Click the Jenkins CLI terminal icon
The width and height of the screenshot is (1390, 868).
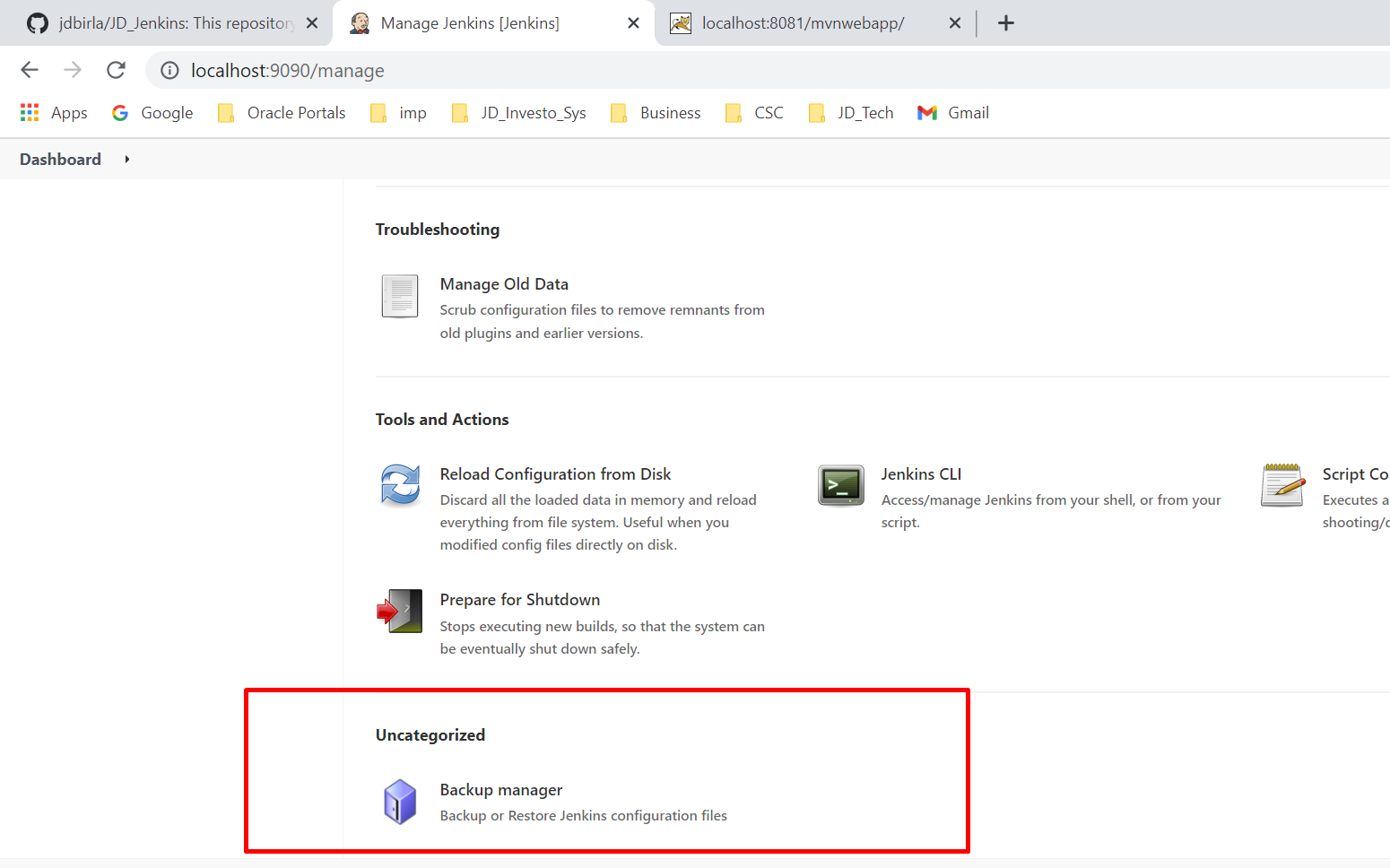pyautogui.click(x=841, y=485)
